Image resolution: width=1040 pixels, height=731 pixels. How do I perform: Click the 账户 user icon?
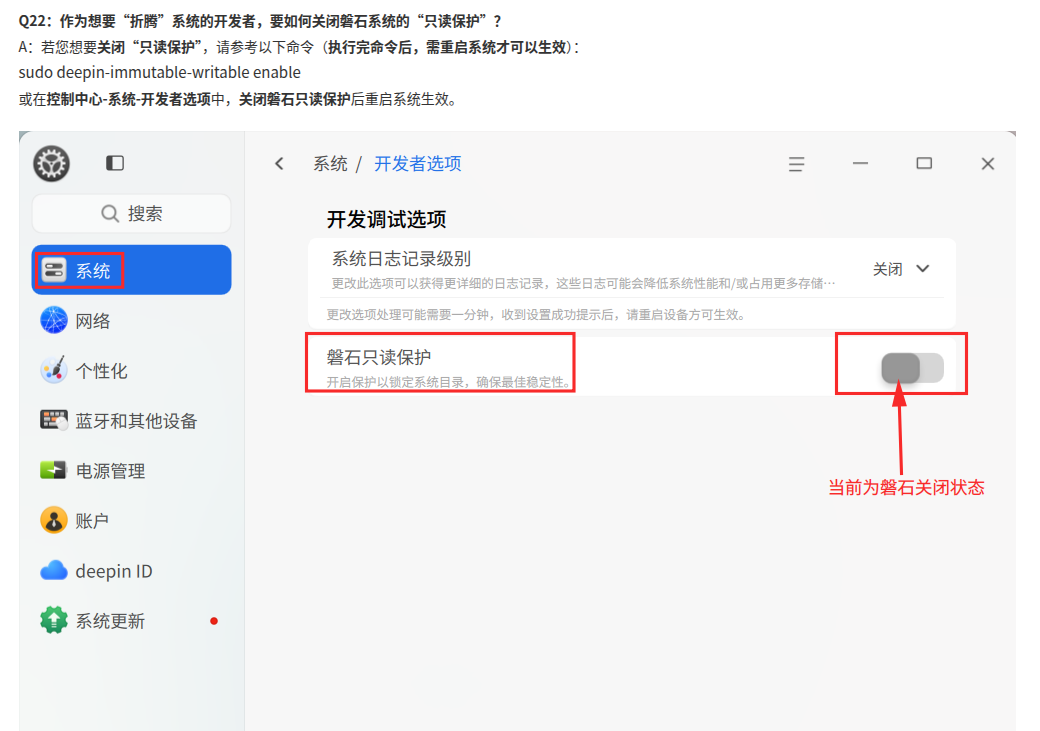pyautogui.click(x=54, y=521)
